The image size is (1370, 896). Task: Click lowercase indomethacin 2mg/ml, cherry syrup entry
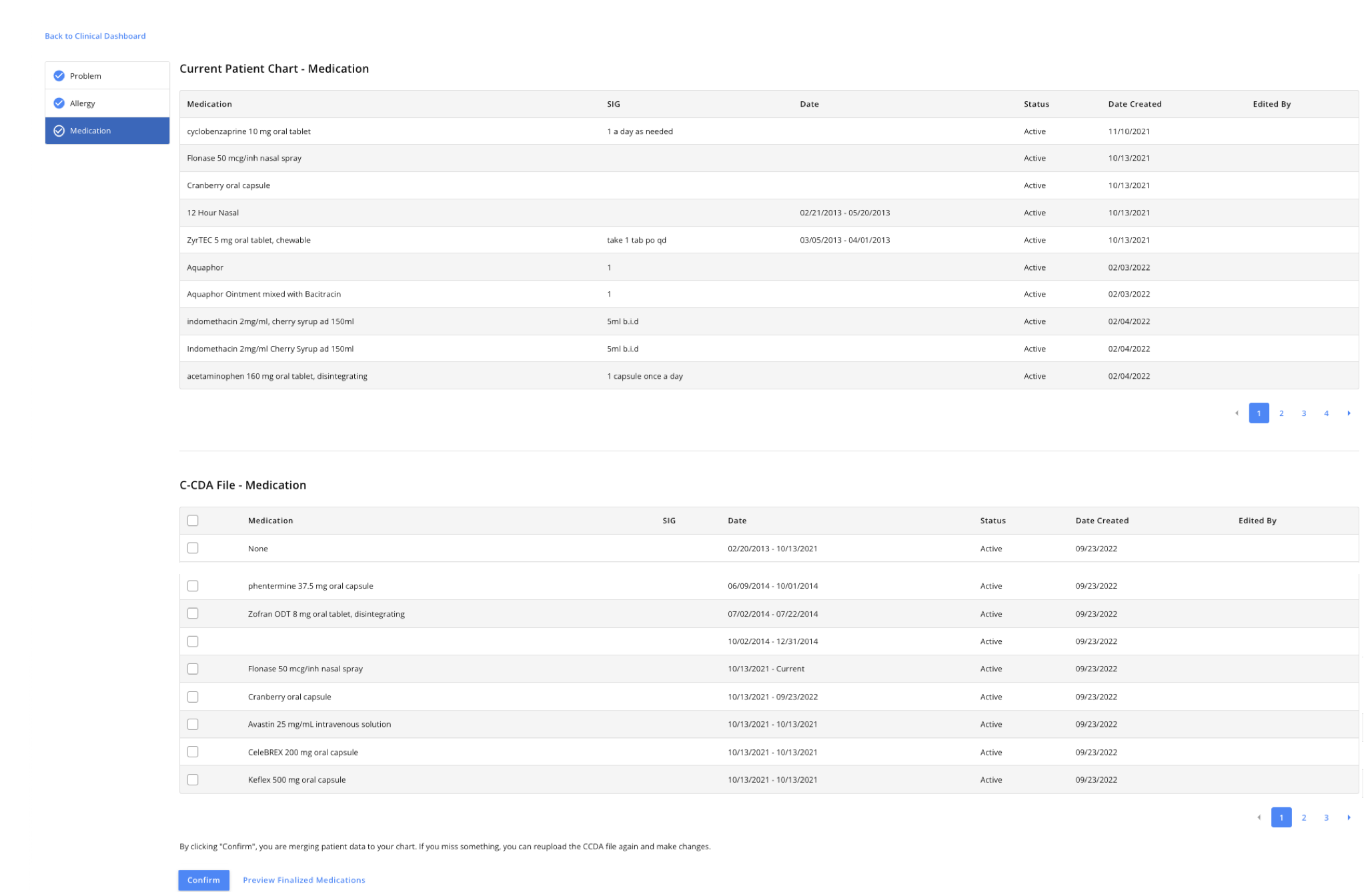tap(270, 321)
